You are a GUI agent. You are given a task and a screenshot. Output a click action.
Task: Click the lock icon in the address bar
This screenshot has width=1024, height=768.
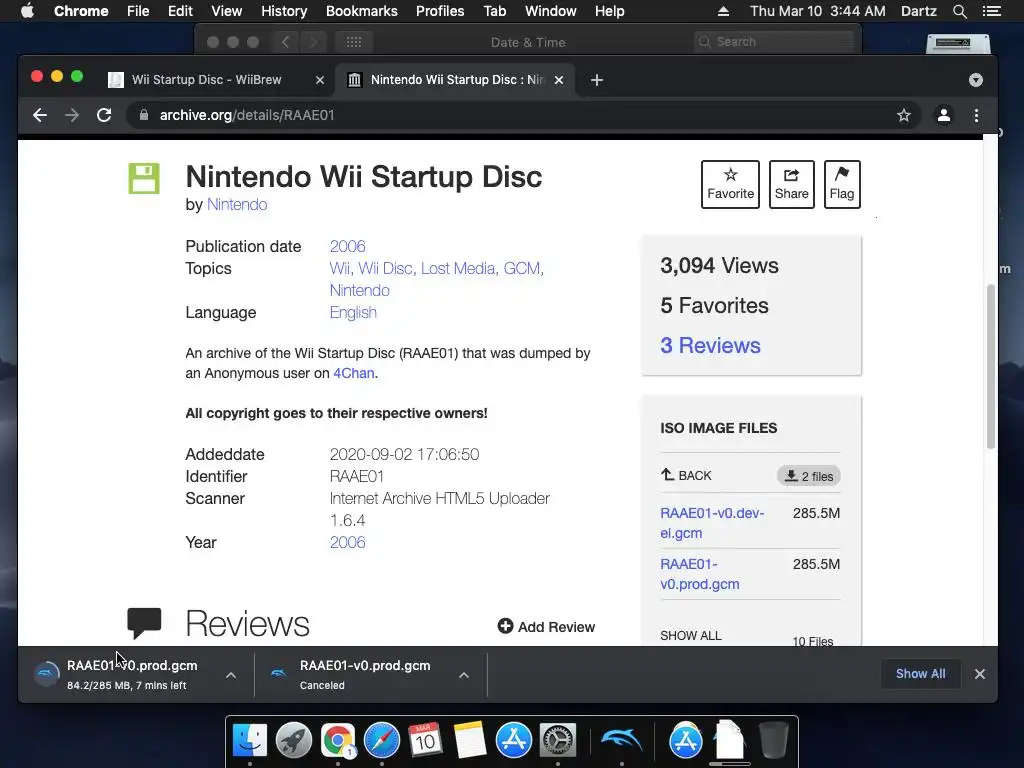click(x=144, y=116)
